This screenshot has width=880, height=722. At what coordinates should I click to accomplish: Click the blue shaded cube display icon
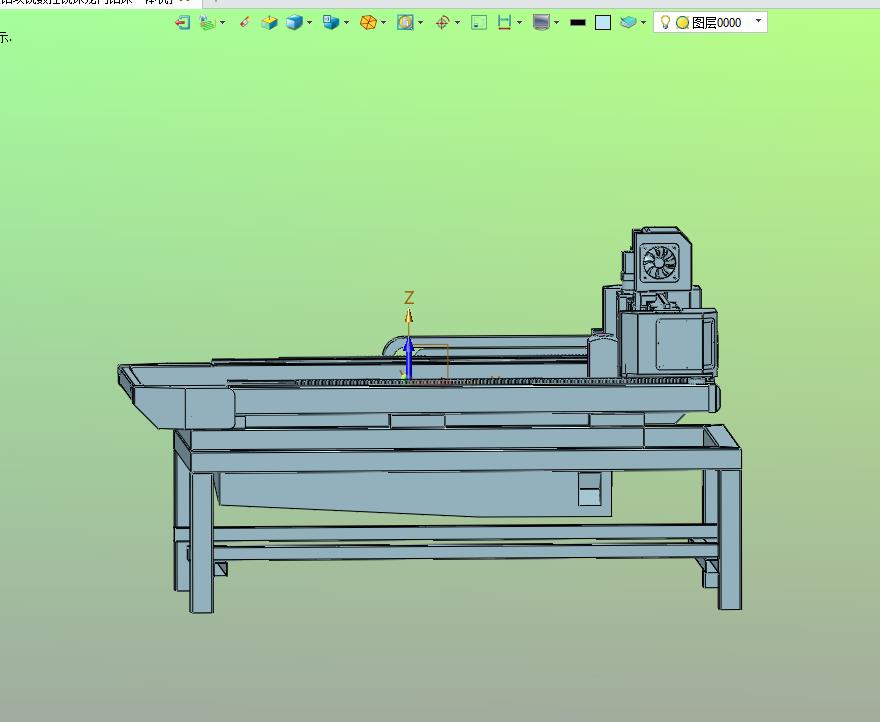pyautogui.click(x=295, y=22)
